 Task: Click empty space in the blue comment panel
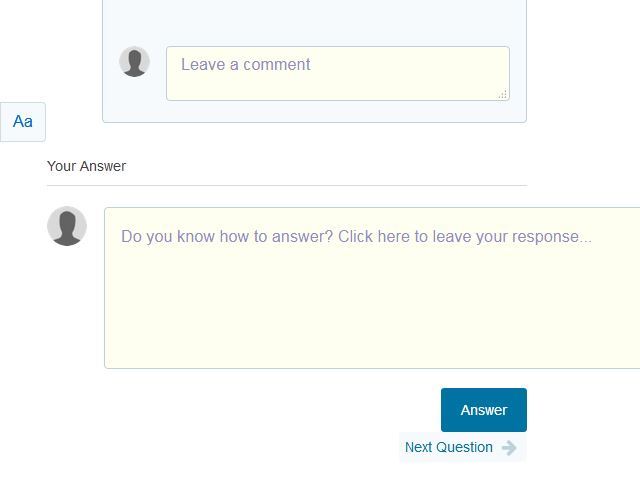[314, 22]
